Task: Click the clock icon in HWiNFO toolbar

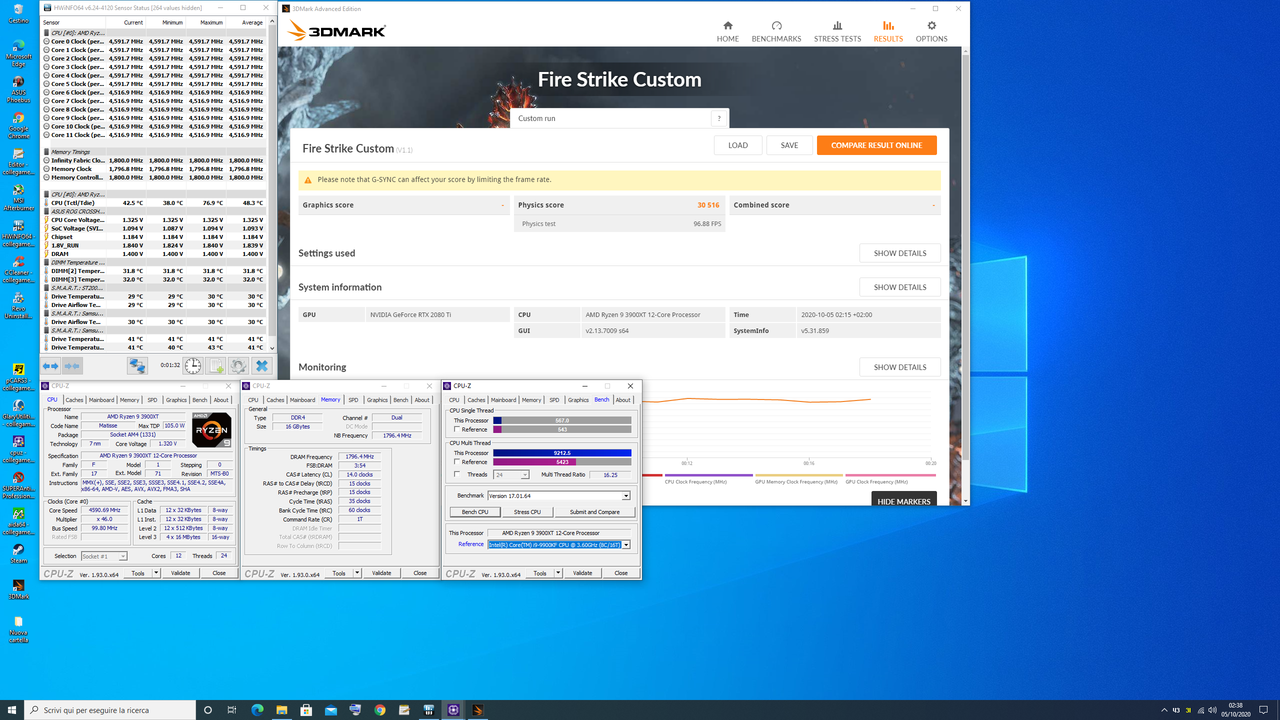Action: 192,366
